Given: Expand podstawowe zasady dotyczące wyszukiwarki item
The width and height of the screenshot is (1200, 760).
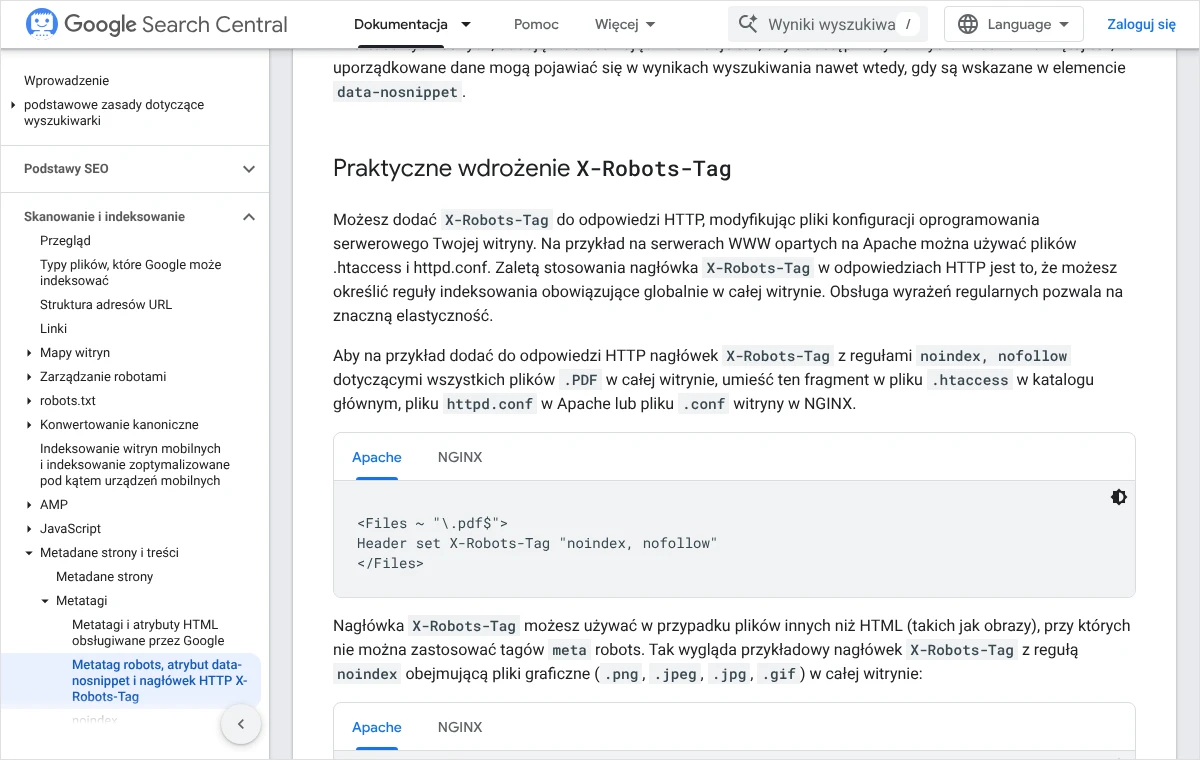Looking at the screenshot, I should [x=13, y=105].
